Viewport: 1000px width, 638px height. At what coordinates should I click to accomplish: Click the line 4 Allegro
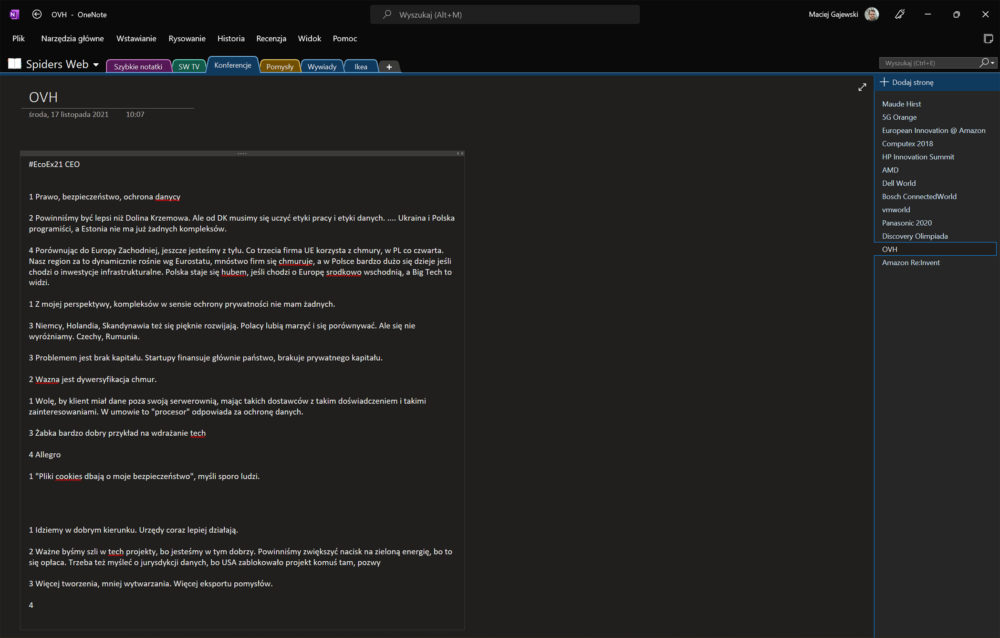coord(45,454)
